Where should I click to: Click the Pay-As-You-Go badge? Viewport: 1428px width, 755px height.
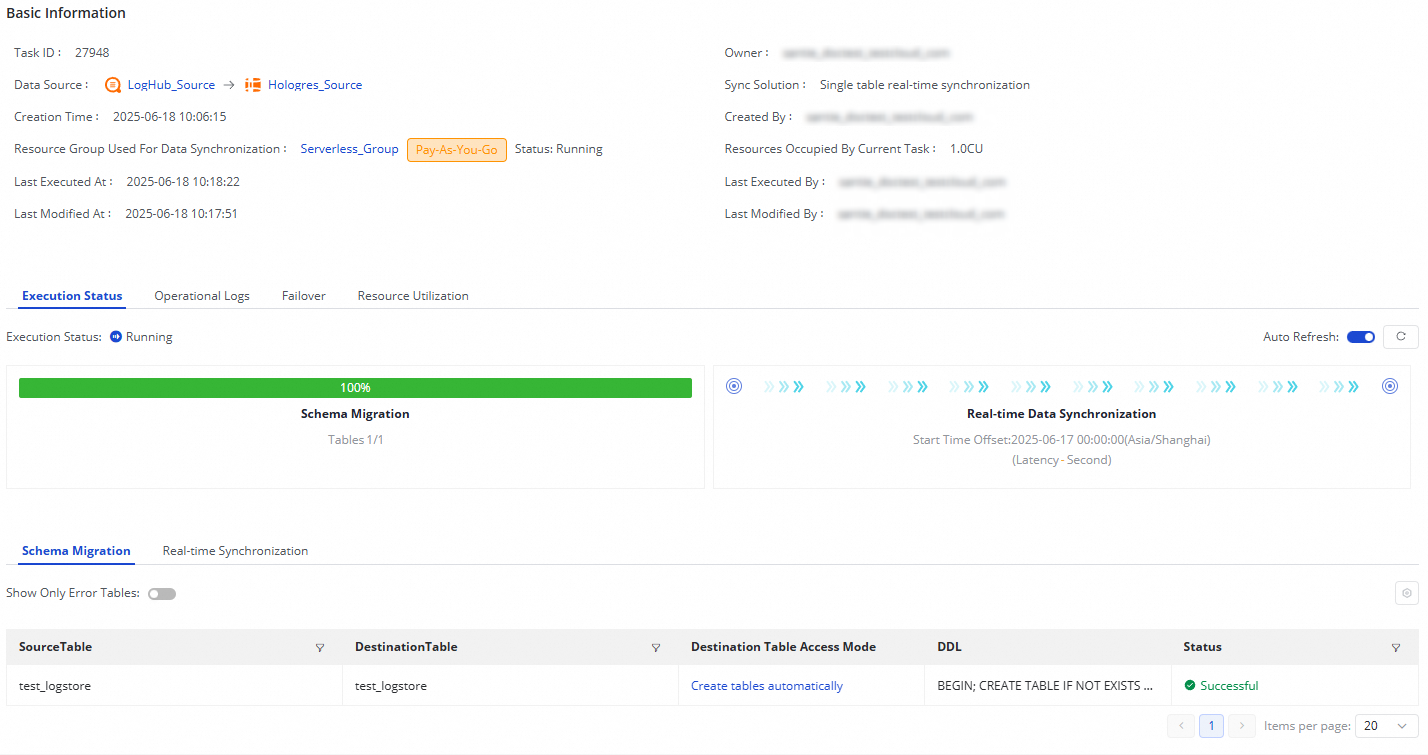pyautogui.click(x=457, y=150)
